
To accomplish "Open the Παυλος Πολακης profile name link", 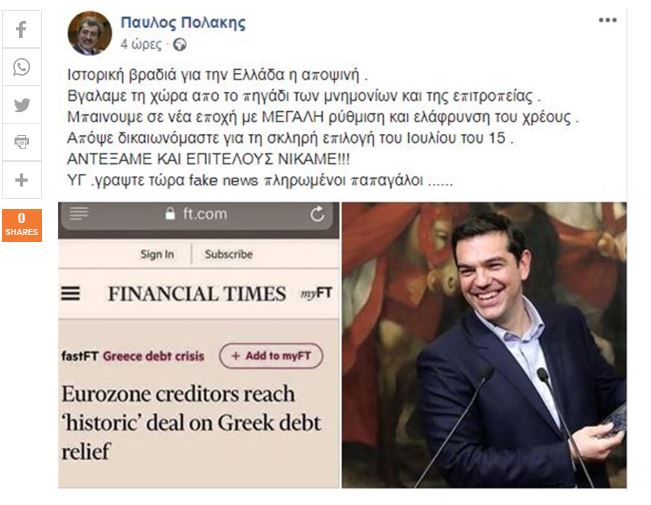I will (x=183, y=22).
